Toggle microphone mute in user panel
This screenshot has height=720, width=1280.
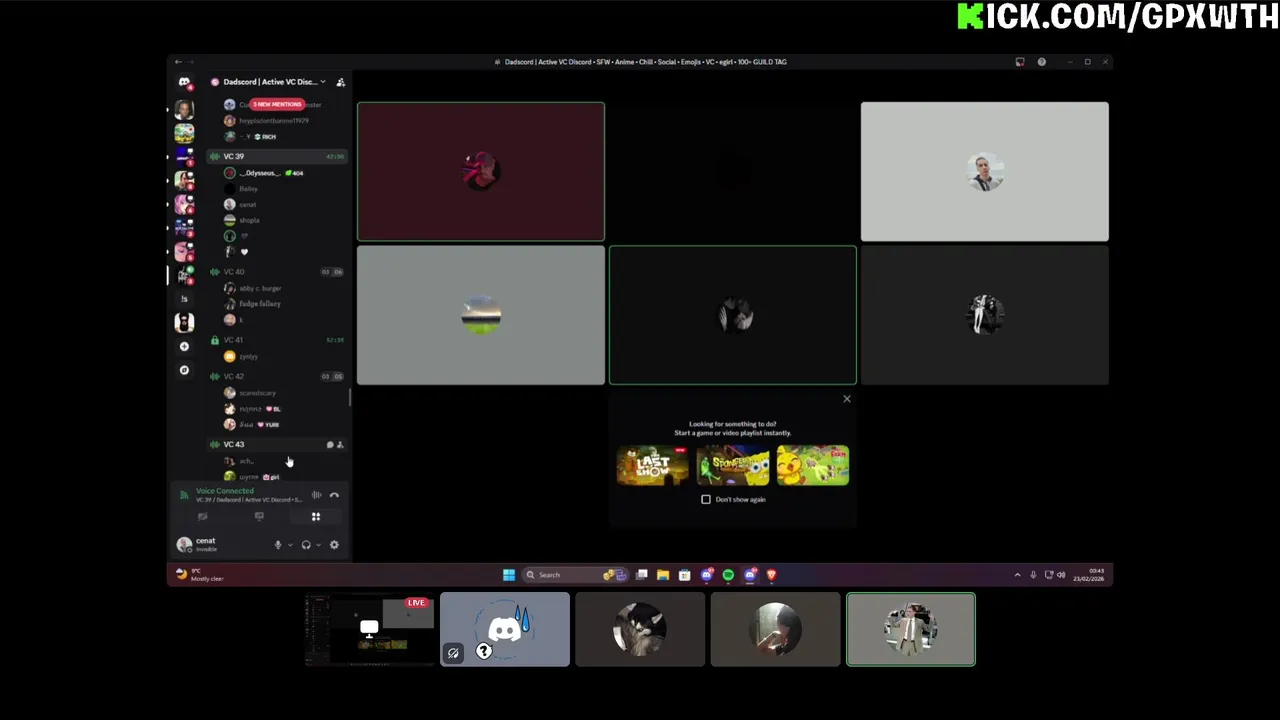pyautogui.click(x=278, y=545)
